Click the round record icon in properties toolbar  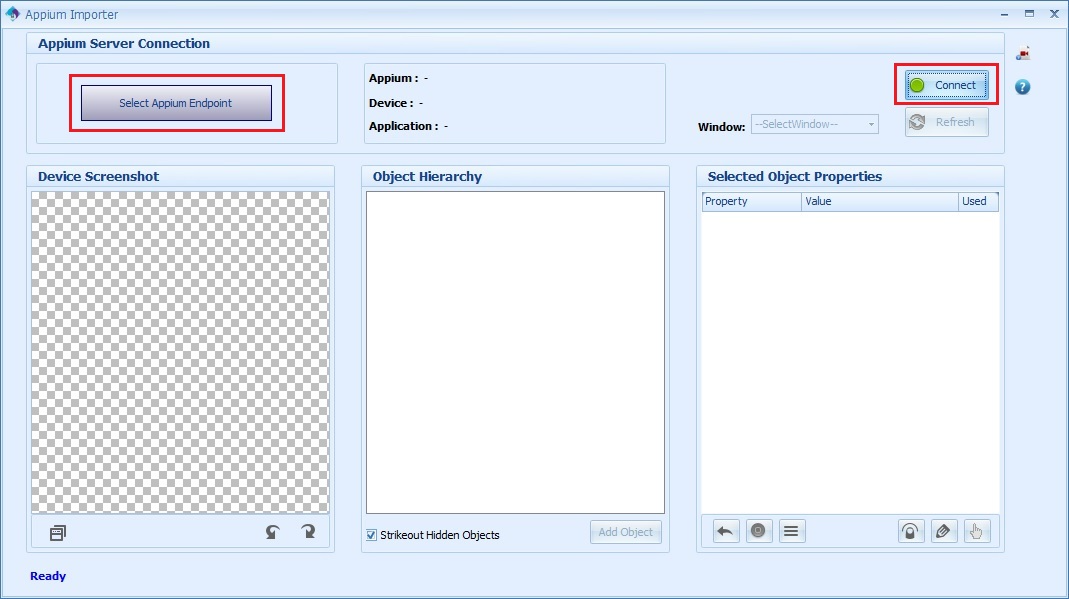tap(758, 531)
